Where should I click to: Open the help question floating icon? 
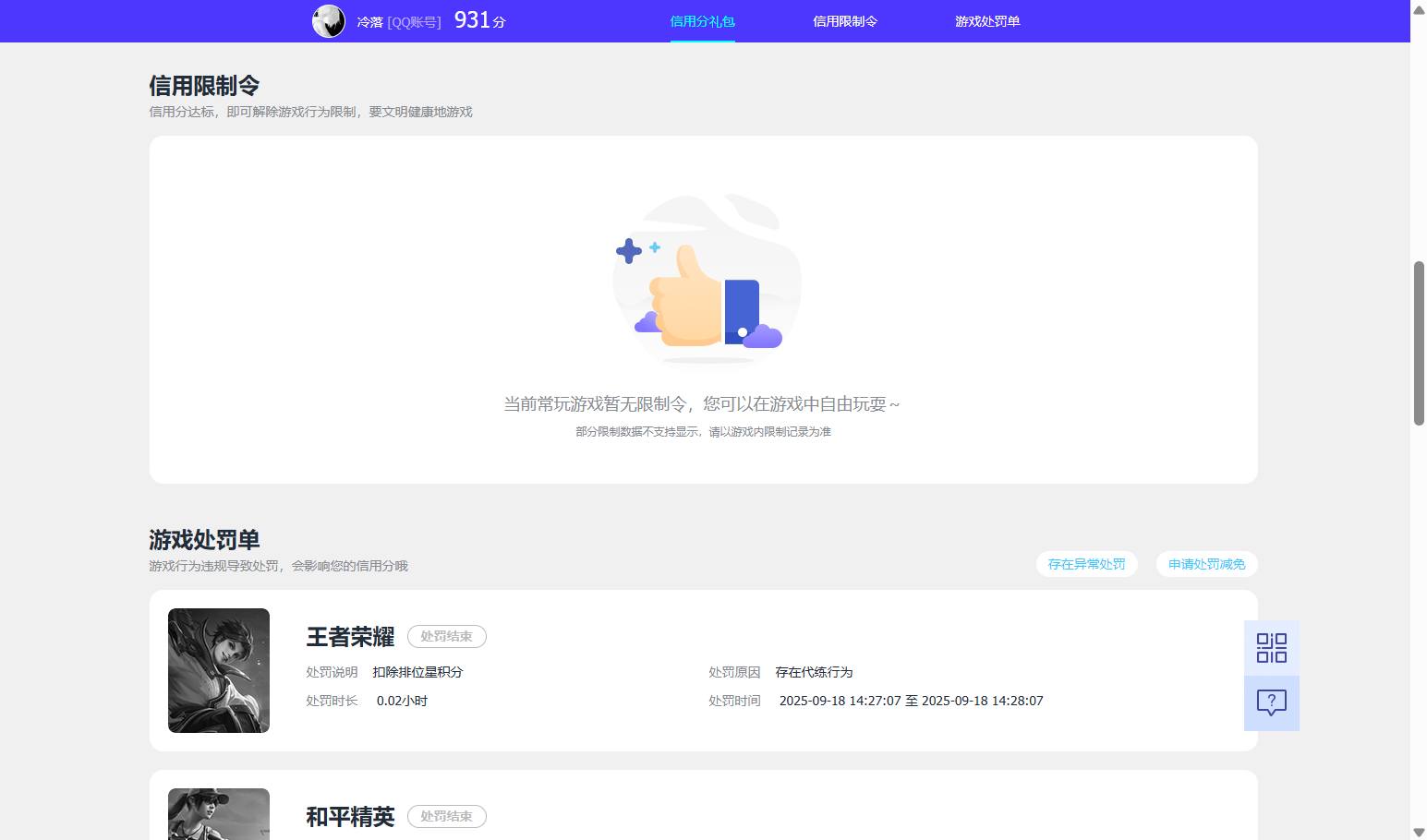click(x=1272, y=703)
